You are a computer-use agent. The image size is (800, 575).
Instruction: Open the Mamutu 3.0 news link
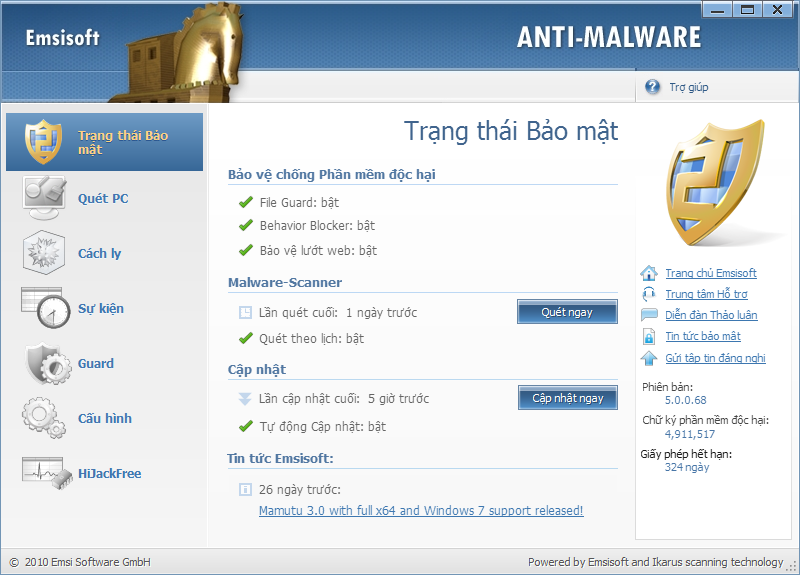click(x=421, y=510)
